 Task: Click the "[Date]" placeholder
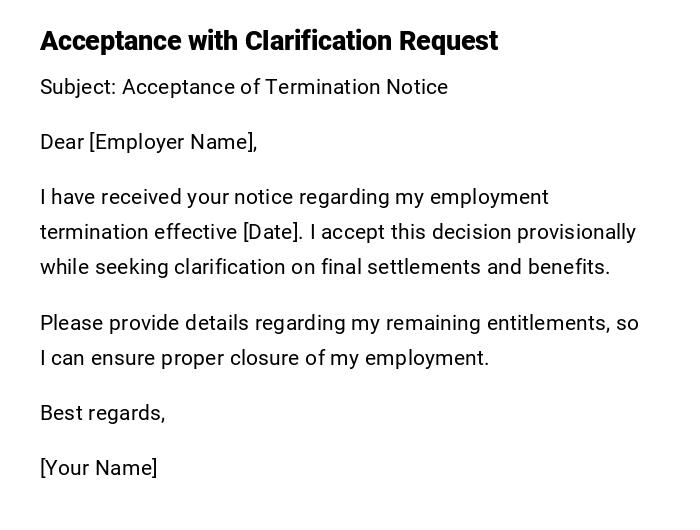(x=271, y=232)
